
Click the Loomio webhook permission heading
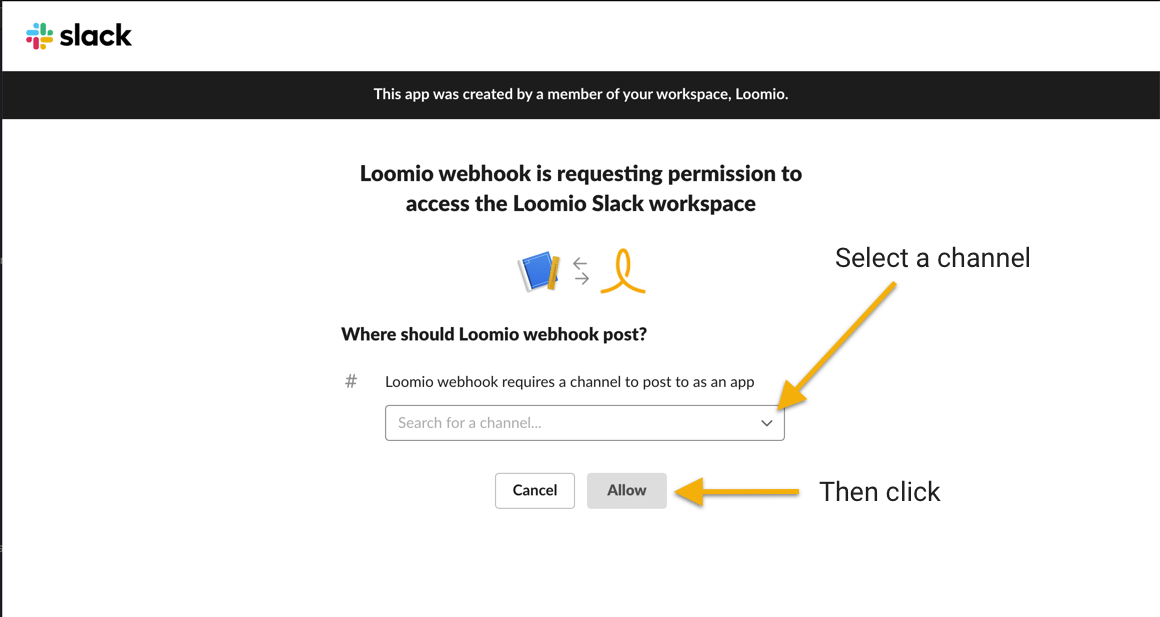tap(581, 188)
